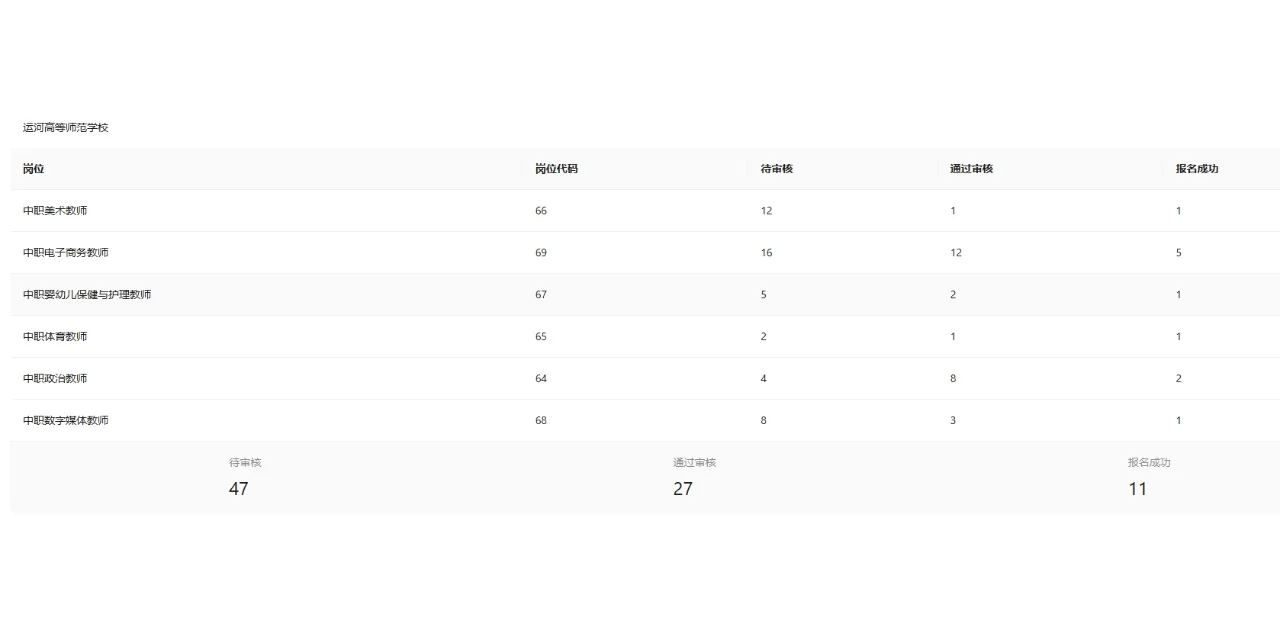Click the 待审核 table column header
This screenshot has width=1280, height=640.
[x=777, y=169]
